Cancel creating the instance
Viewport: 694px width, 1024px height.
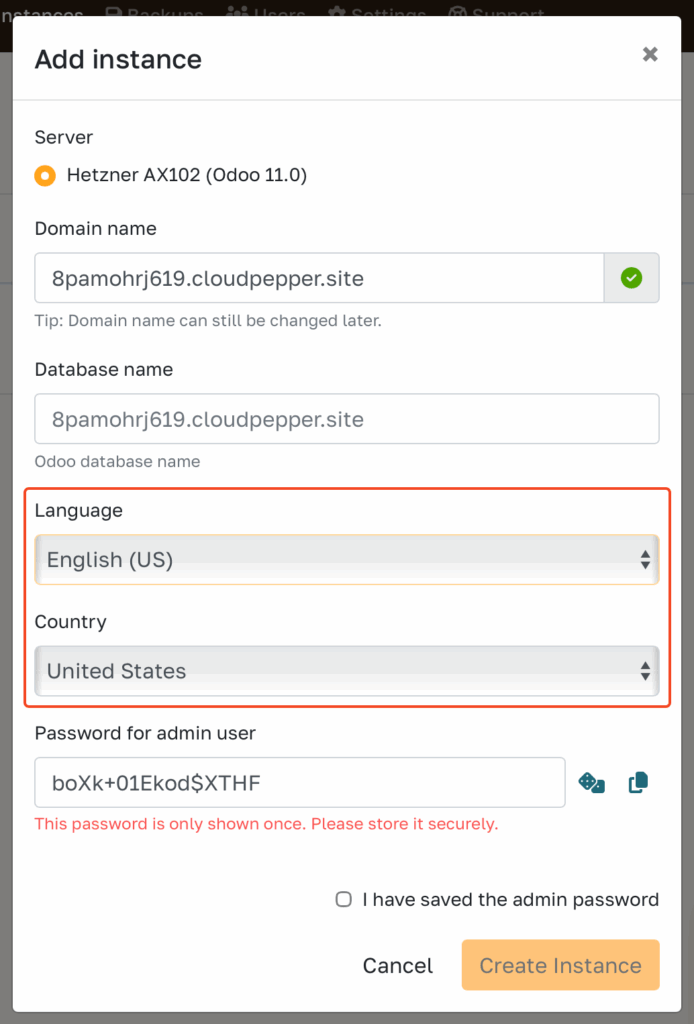tap(397, 965)
